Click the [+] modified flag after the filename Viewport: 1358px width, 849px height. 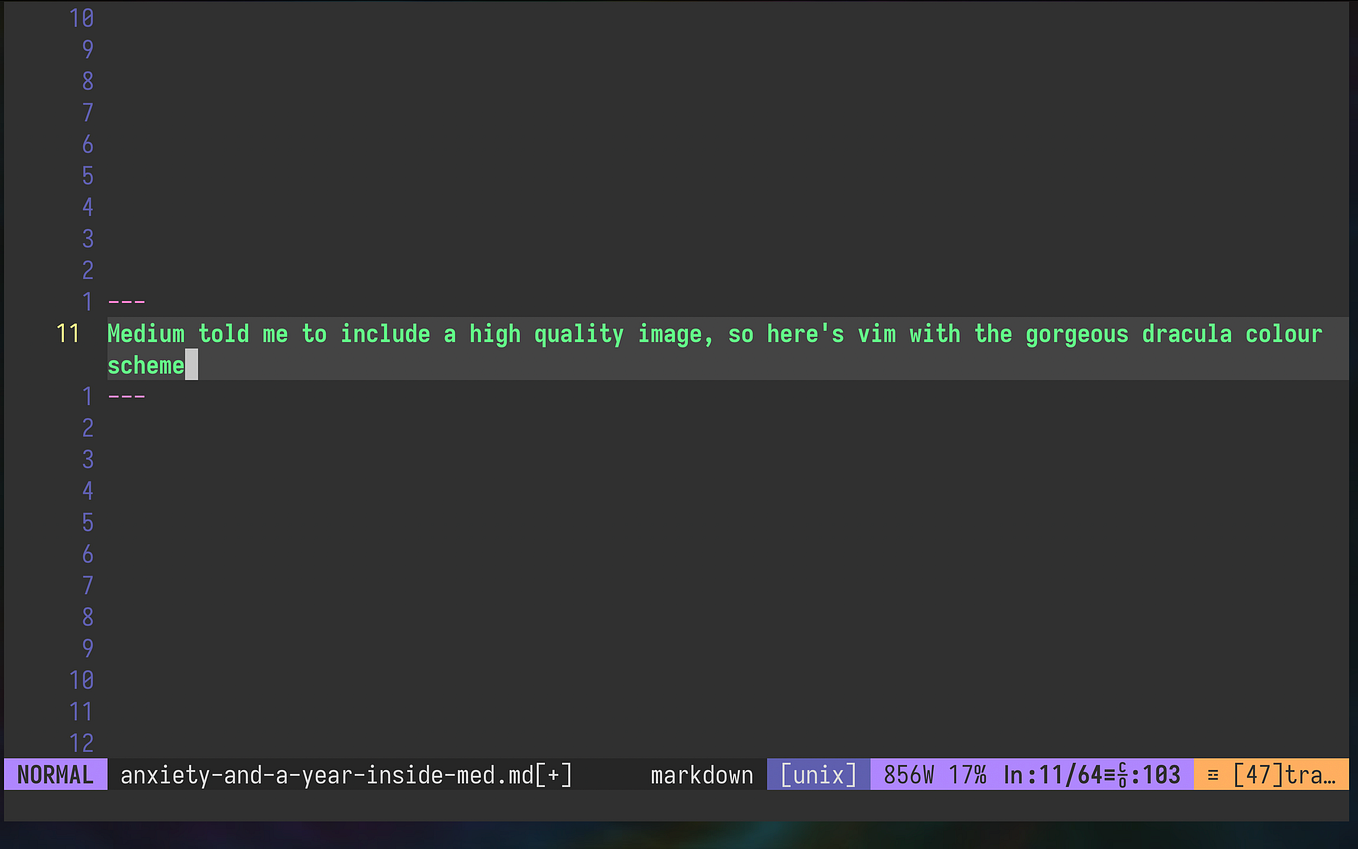[556, 773]
